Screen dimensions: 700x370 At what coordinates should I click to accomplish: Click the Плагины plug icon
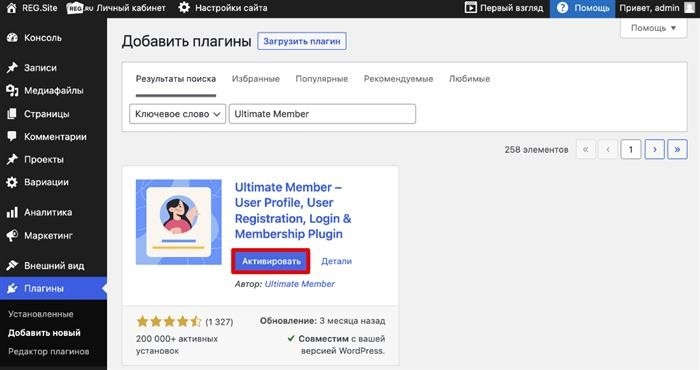12,288
